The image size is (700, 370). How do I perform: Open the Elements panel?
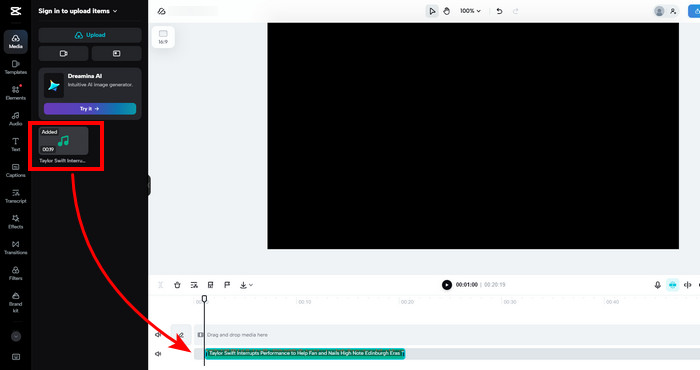[x=16, y=93]
